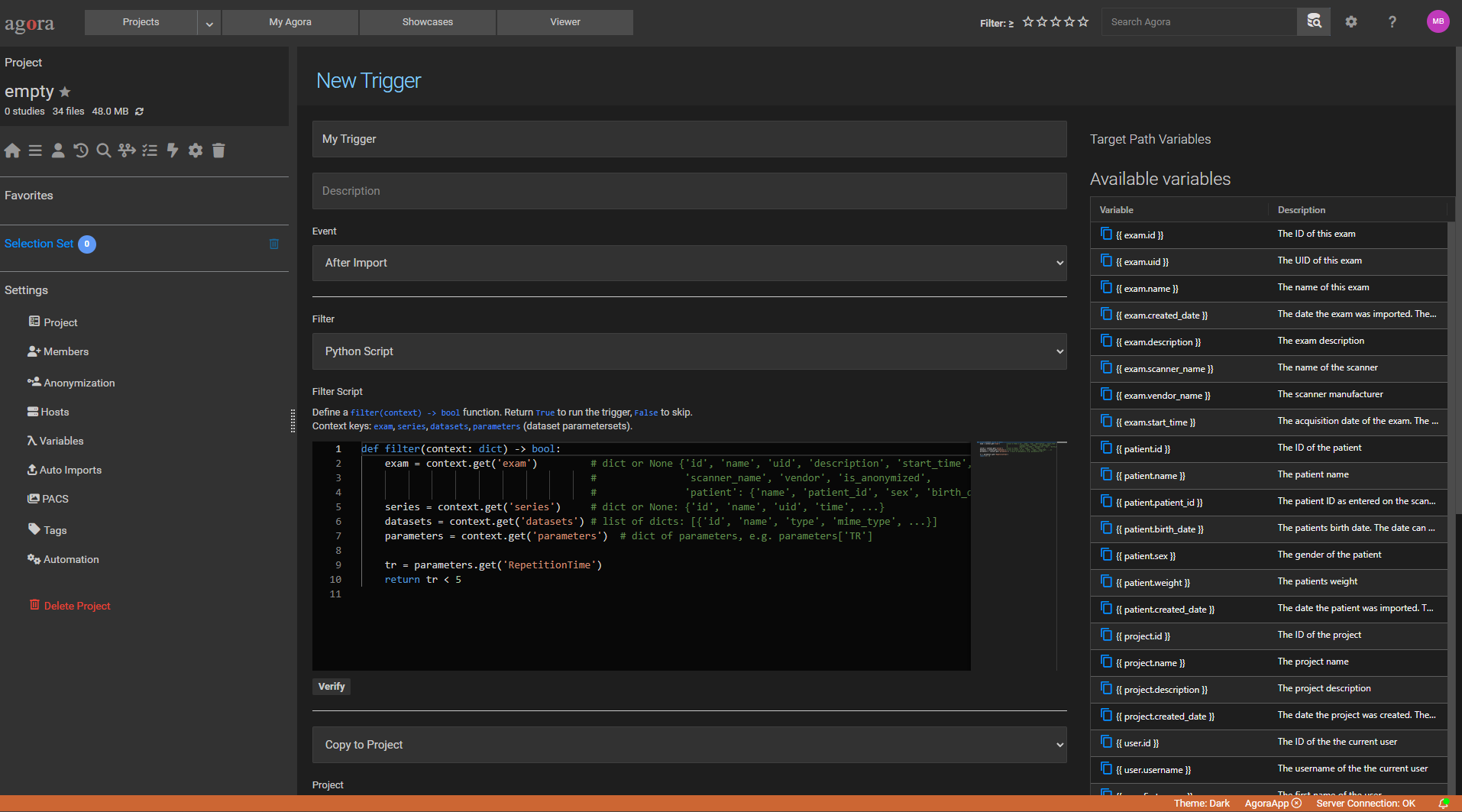The image size is (1462, 812).
Task: Select the project history icon
Action: click(x=81, y=150)
